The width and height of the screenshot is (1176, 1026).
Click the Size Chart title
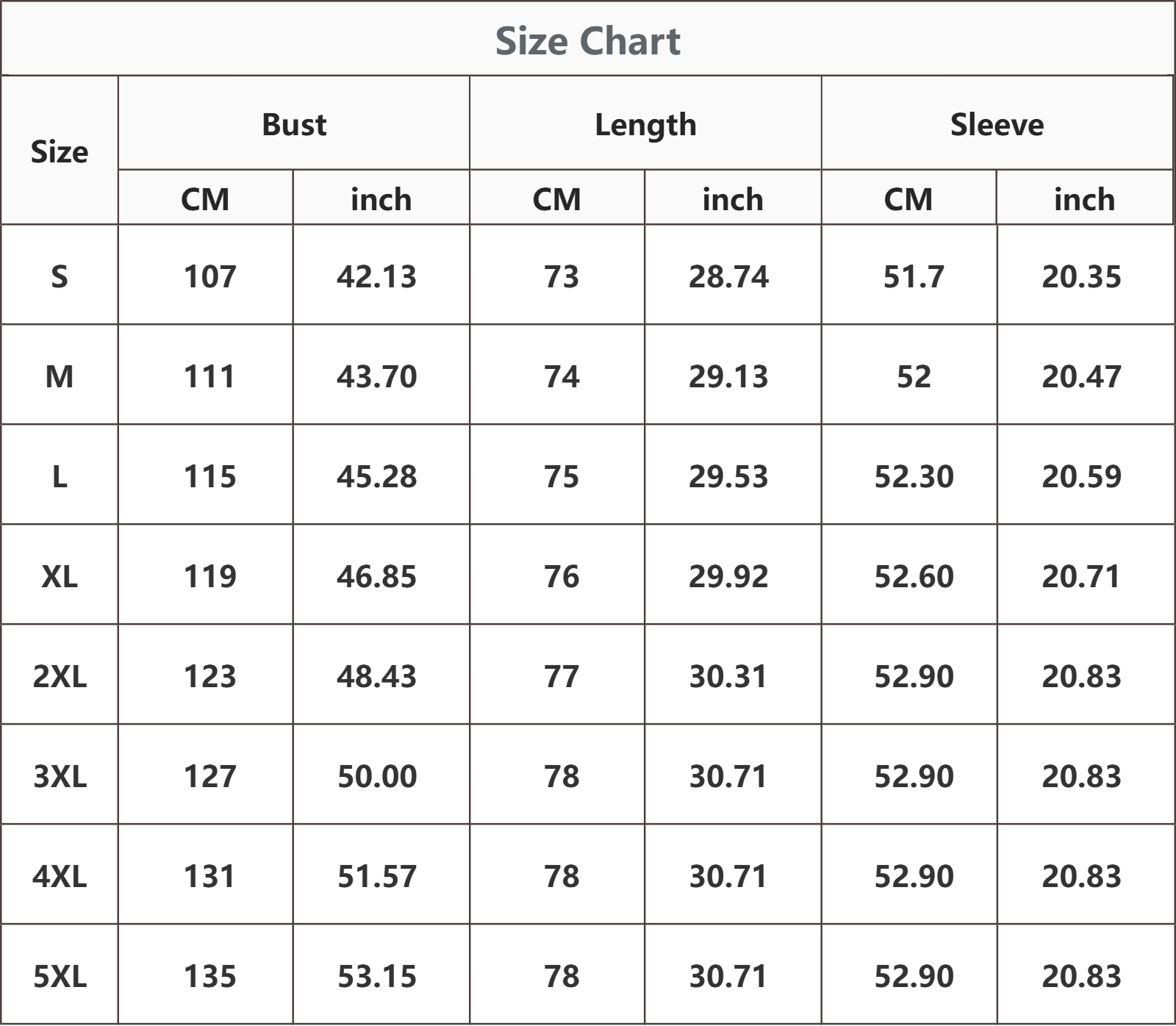587,41
